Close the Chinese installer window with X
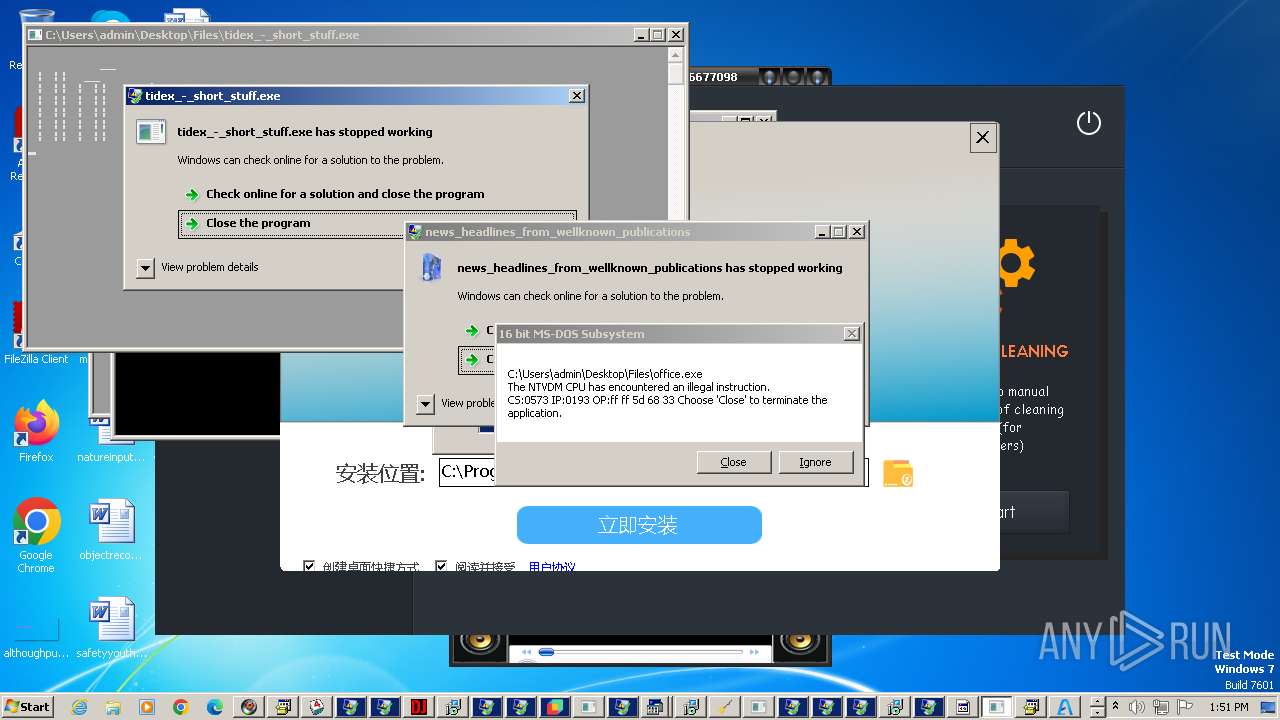1280x720 pixels. (983, 138)
